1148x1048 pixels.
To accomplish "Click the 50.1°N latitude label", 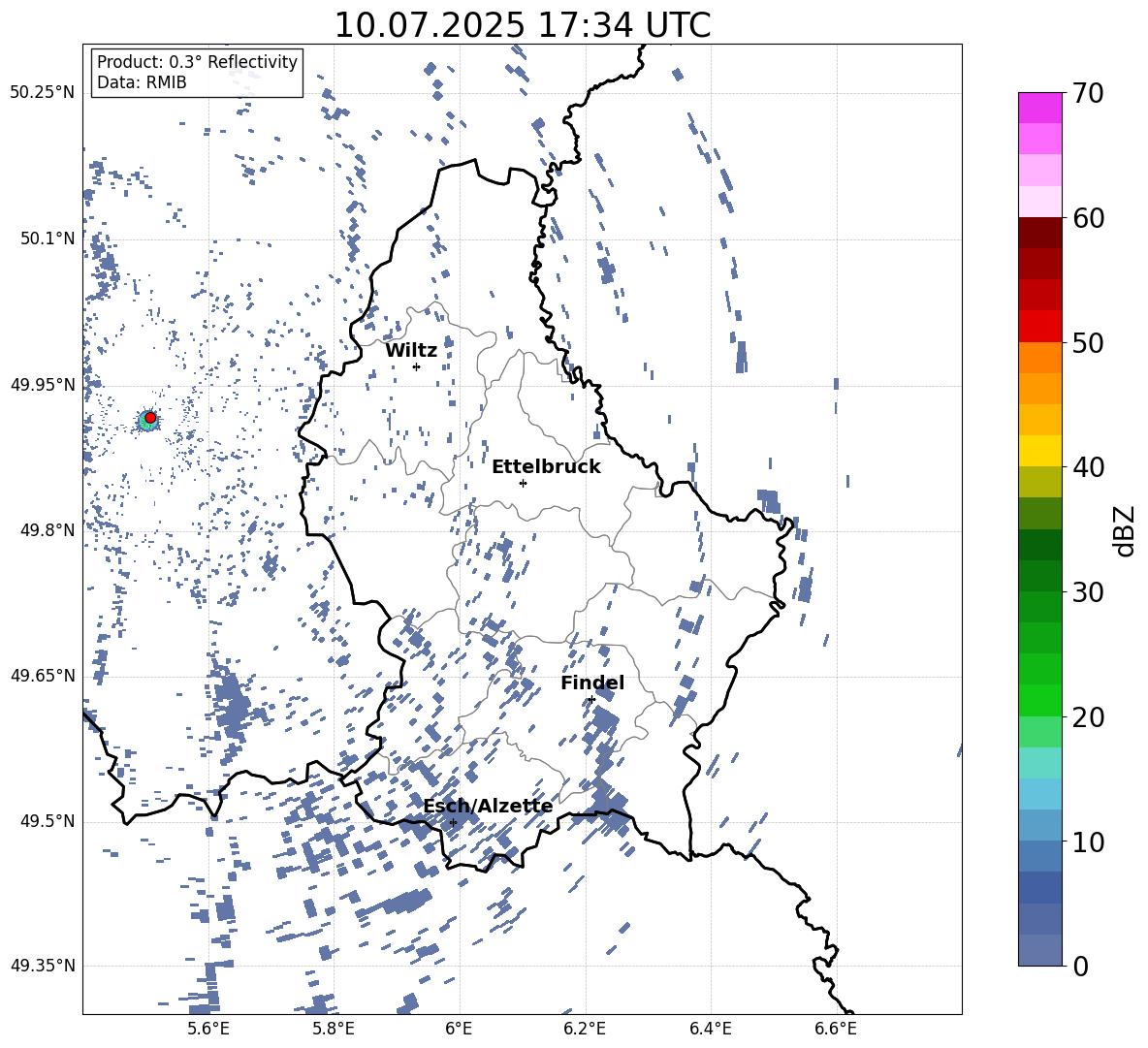I will point(48,238).
